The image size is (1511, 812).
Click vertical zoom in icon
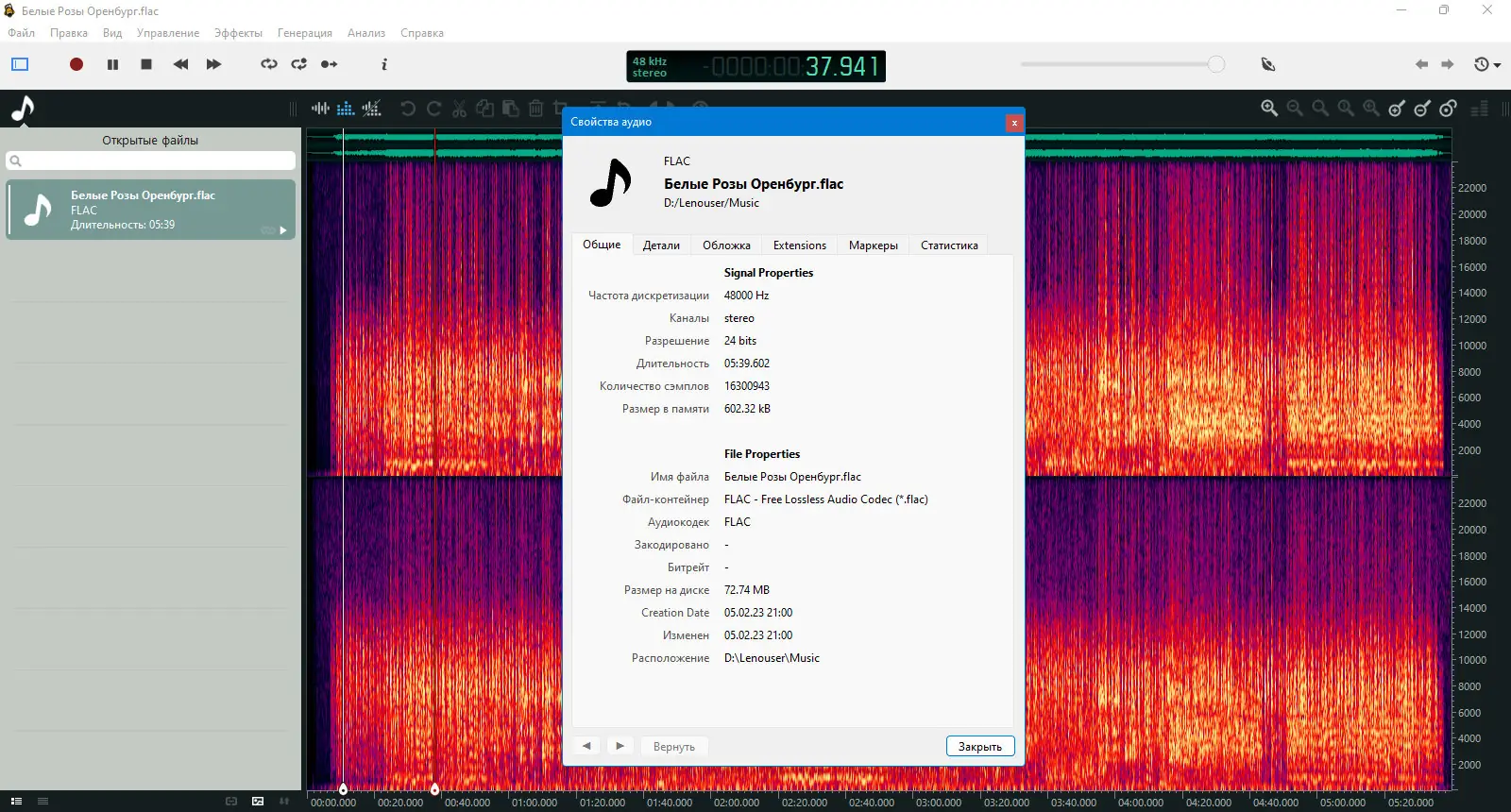(1397, 109)
